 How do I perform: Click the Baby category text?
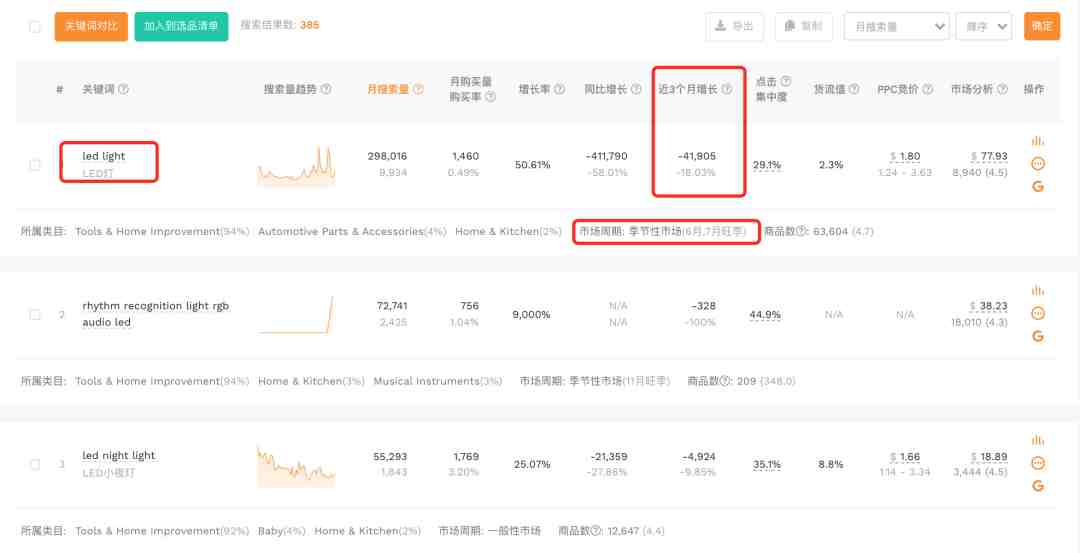click(x=270, y=531)
